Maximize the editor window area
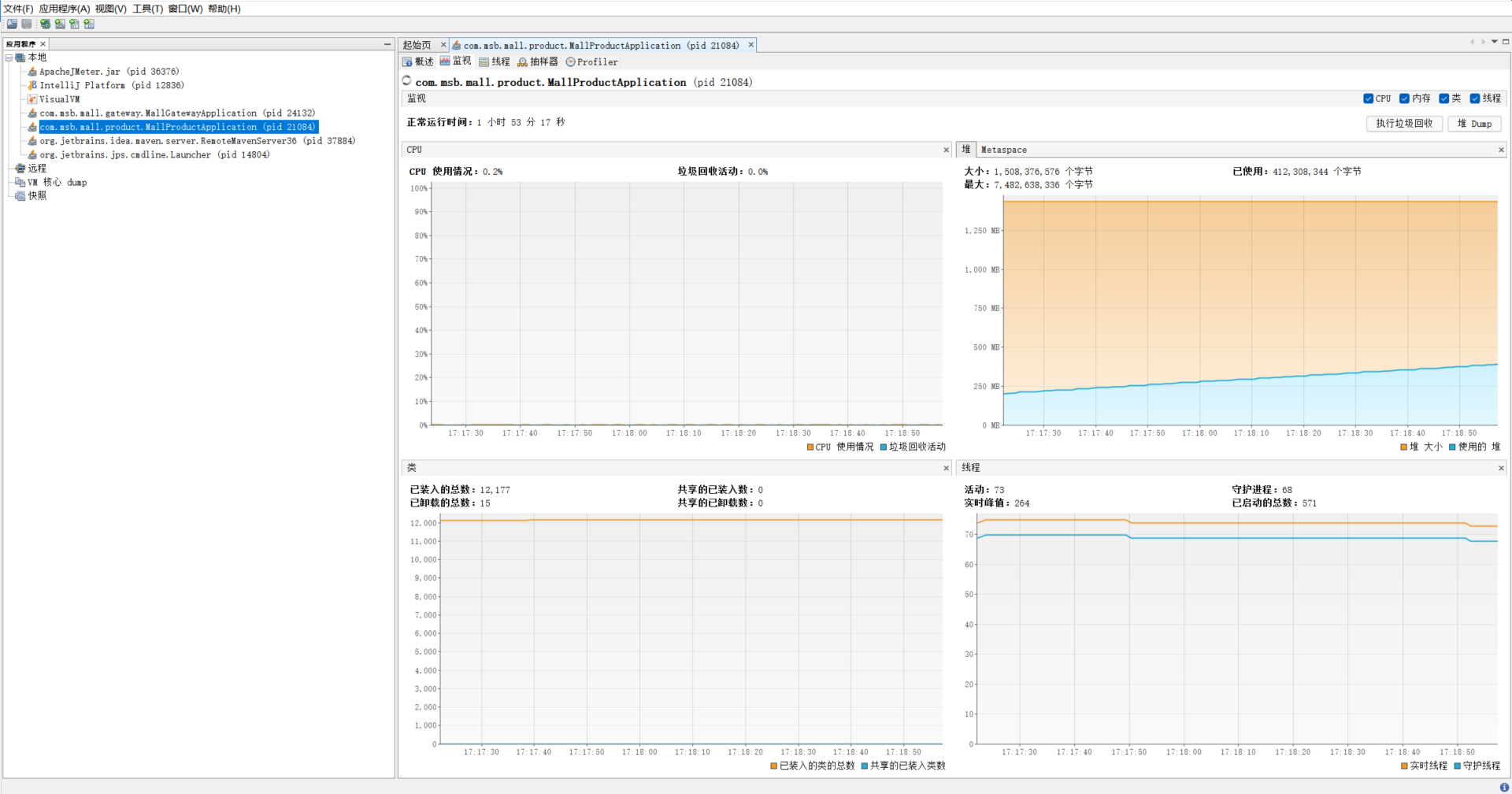Viewport: 1512px width, 794px height. click(1506, 42)
